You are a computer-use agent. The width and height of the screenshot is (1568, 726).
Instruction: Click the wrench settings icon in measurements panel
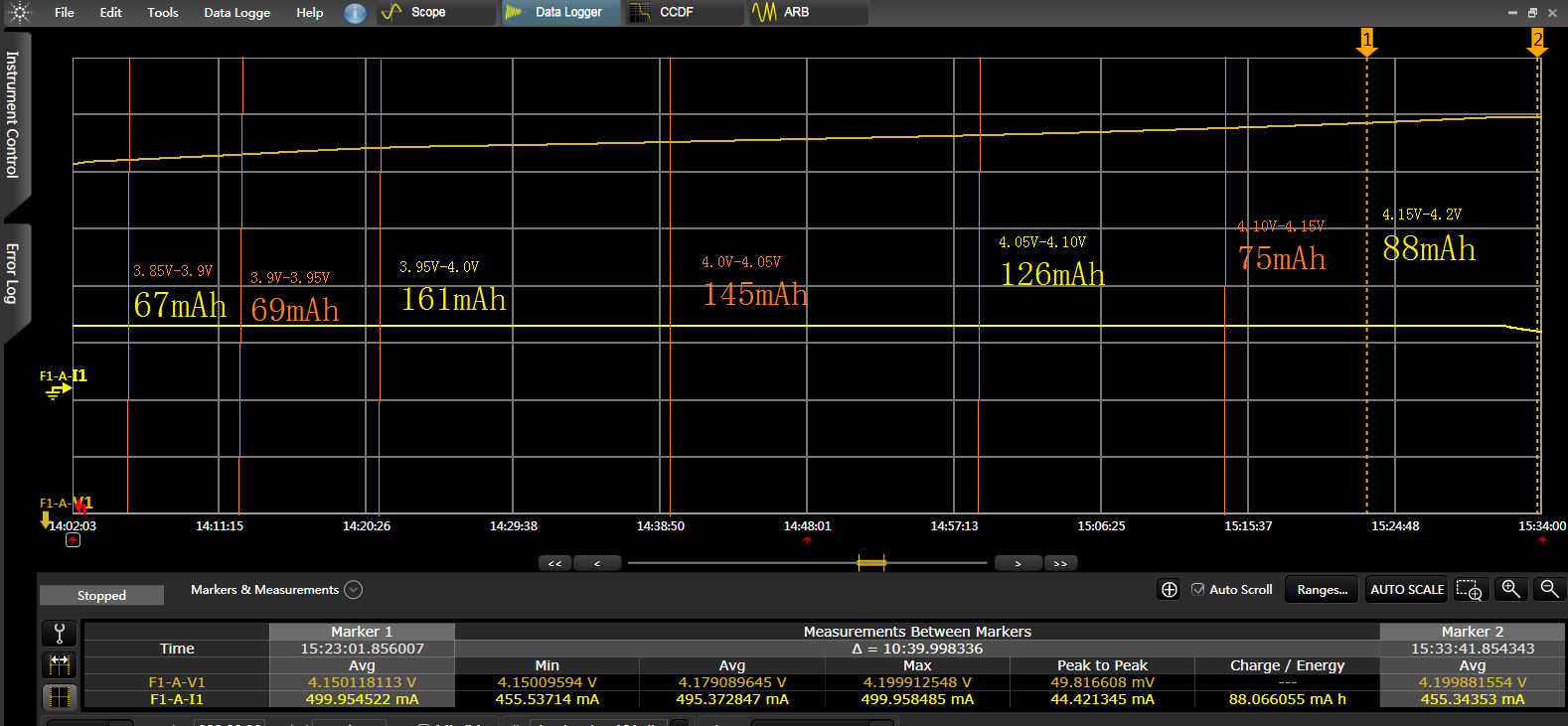click(59, 634)
